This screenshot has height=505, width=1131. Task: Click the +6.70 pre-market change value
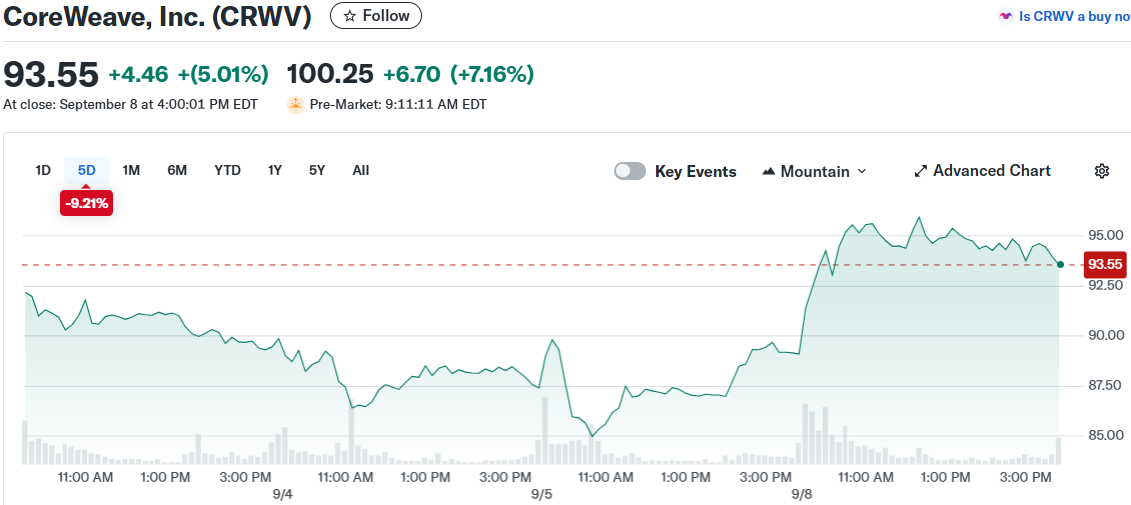412,74
